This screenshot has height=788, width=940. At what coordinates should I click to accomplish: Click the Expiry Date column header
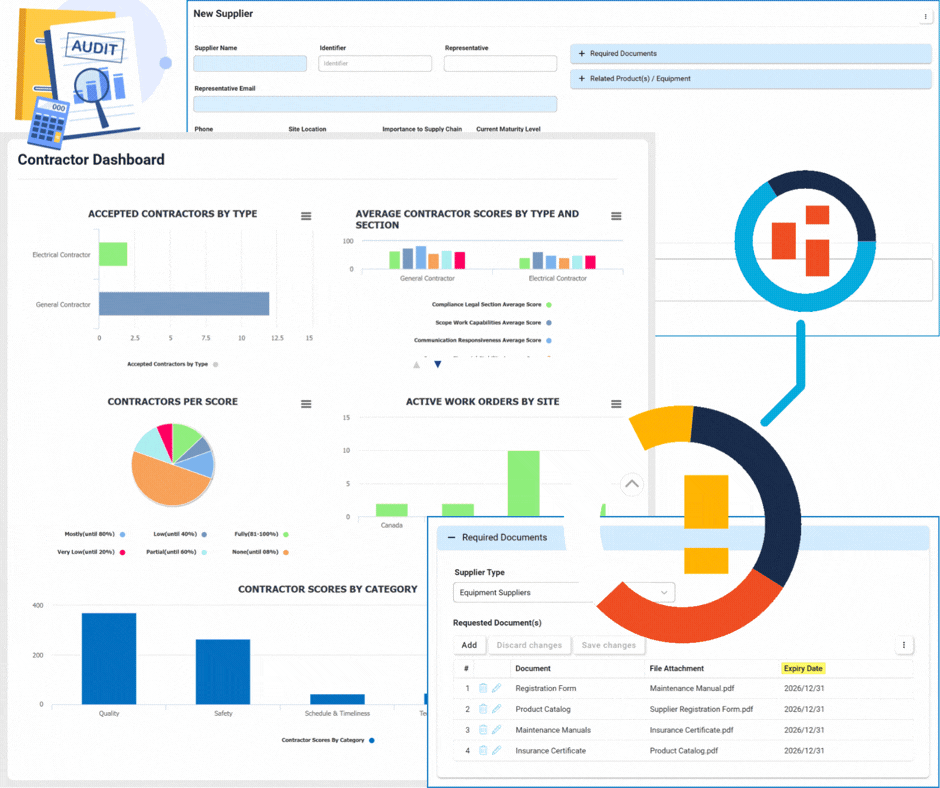[x=803, y=668]
